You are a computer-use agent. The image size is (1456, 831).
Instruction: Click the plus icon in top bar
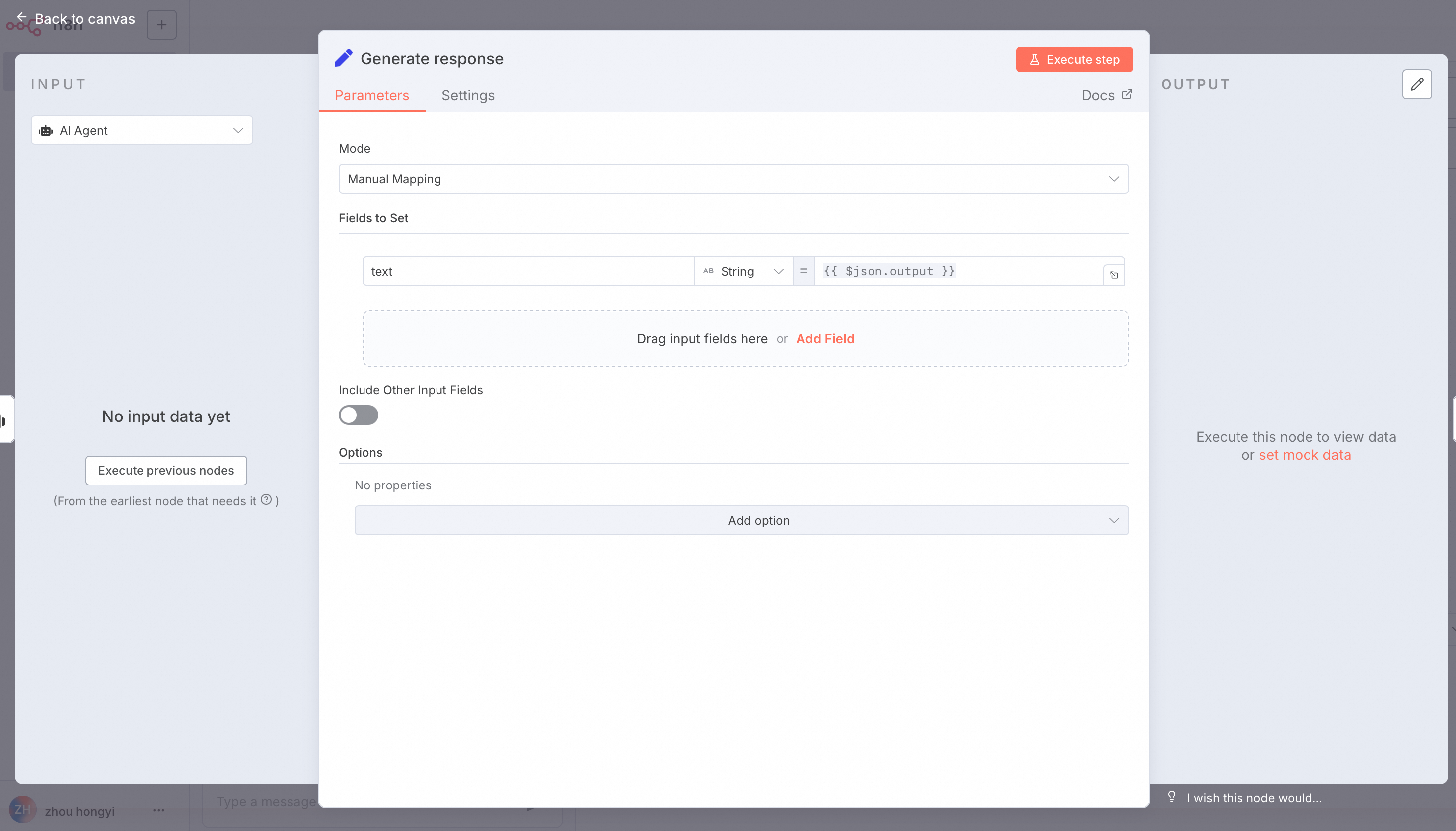point(161,24)
